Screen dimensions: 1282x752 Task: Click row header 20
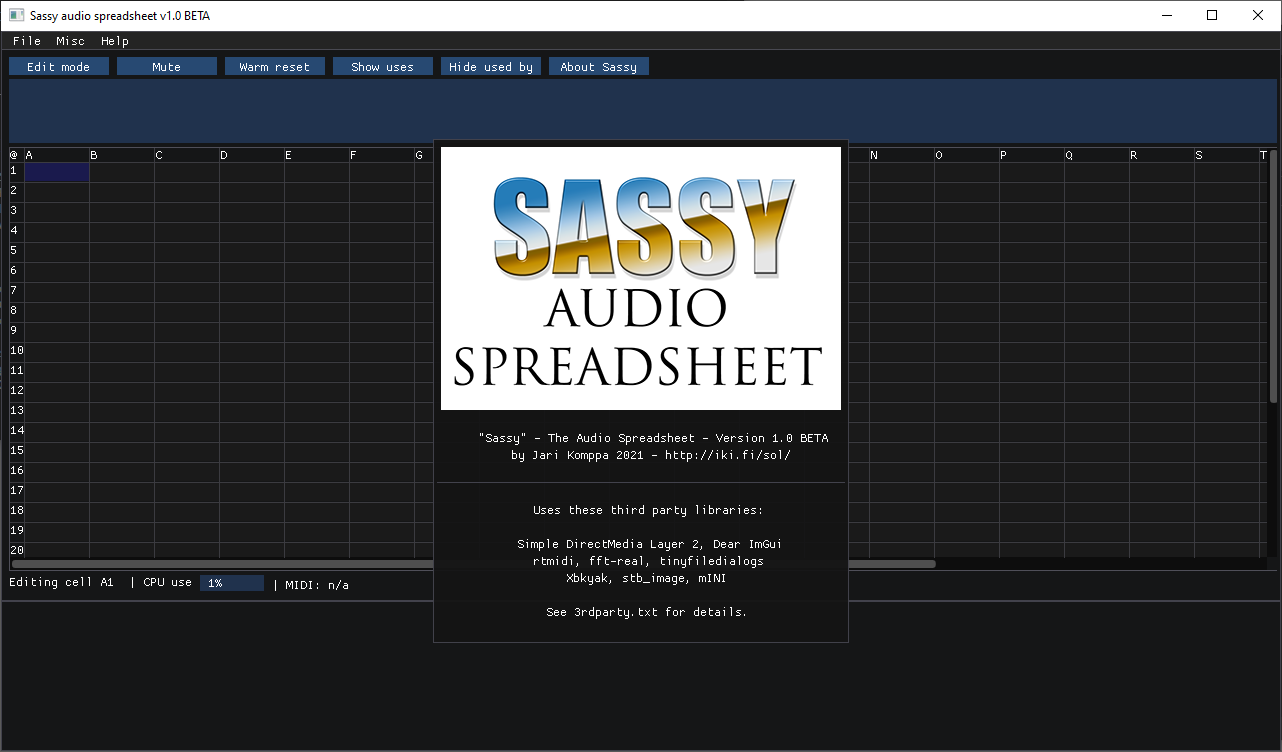click(x=16, y=550)
